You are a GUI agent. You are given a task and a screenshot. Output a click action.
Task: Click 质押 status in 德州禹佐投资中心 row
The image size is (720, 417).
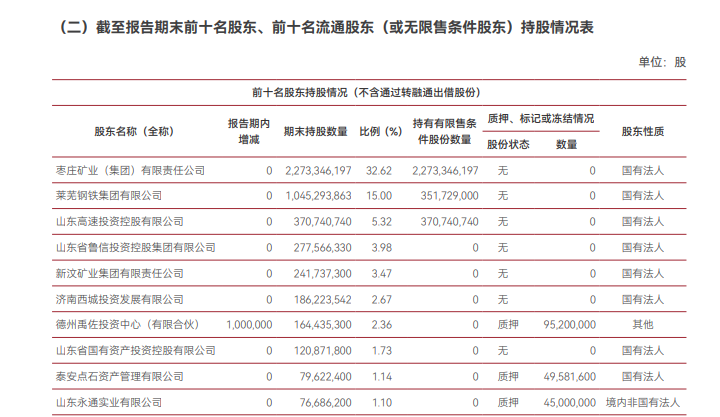tap(508, 325)
